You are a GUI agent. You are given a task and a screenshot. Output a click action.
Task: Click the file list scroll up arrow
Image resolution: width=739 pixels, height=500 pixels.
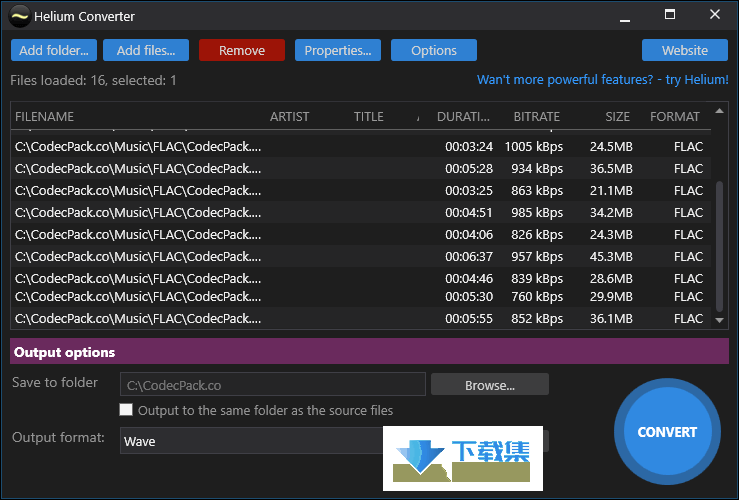[x=719, y=111]
